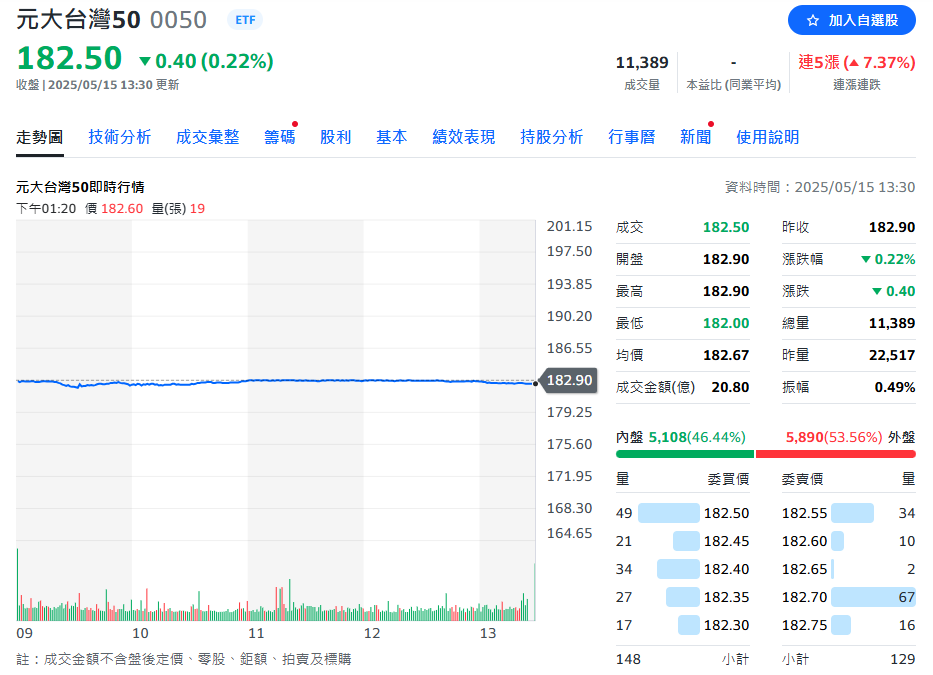Click ask price 182.70
The height and width of the screenshot is (675, 933).
[804, 597]
